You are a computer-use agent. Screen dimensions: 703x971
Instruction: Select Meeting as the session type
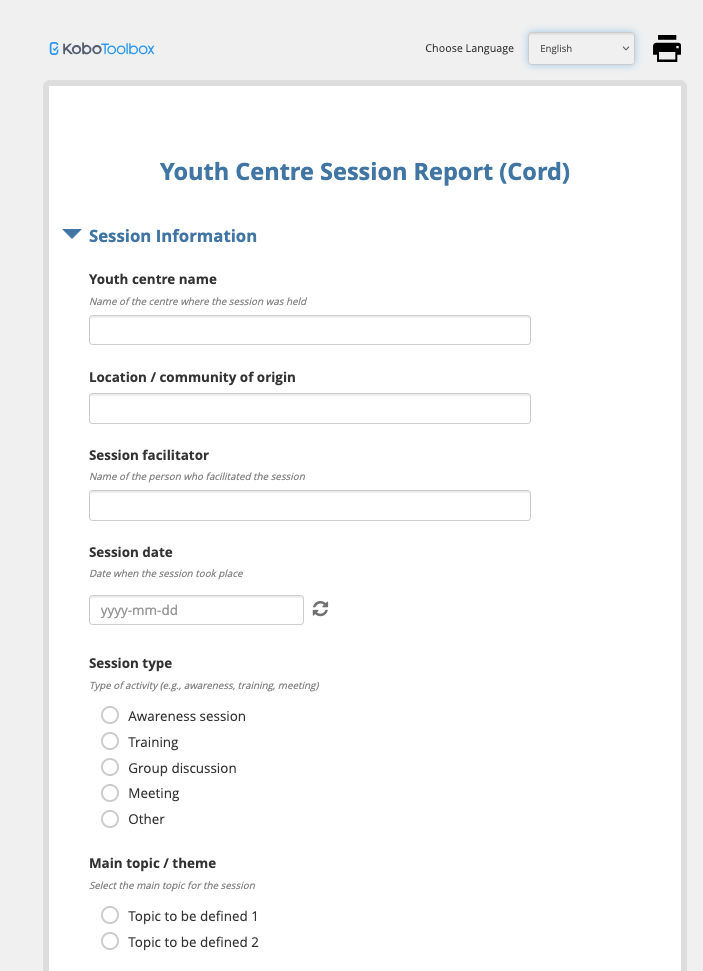[110, 793]
